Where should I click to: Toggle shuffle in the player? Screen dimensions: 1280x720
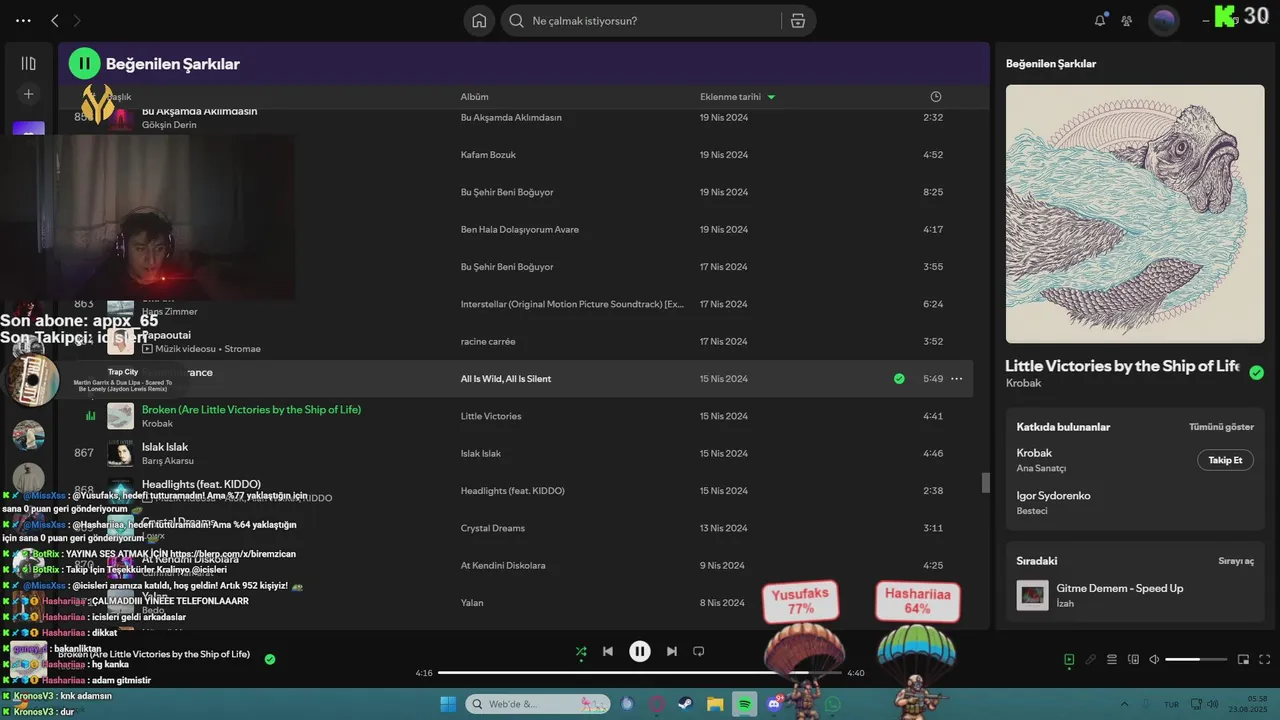click(x=581, y=651)
